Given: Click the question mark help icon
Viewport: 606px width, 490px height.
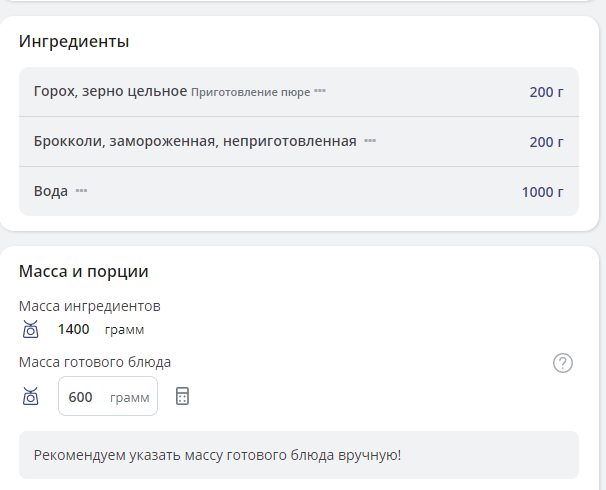Looking at the screenshot, I should [563, 363].
